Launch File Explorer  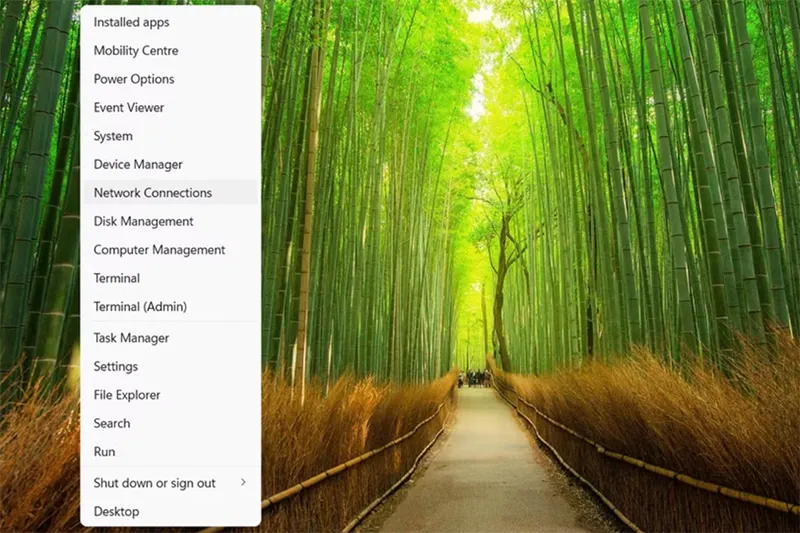(170, 395)
